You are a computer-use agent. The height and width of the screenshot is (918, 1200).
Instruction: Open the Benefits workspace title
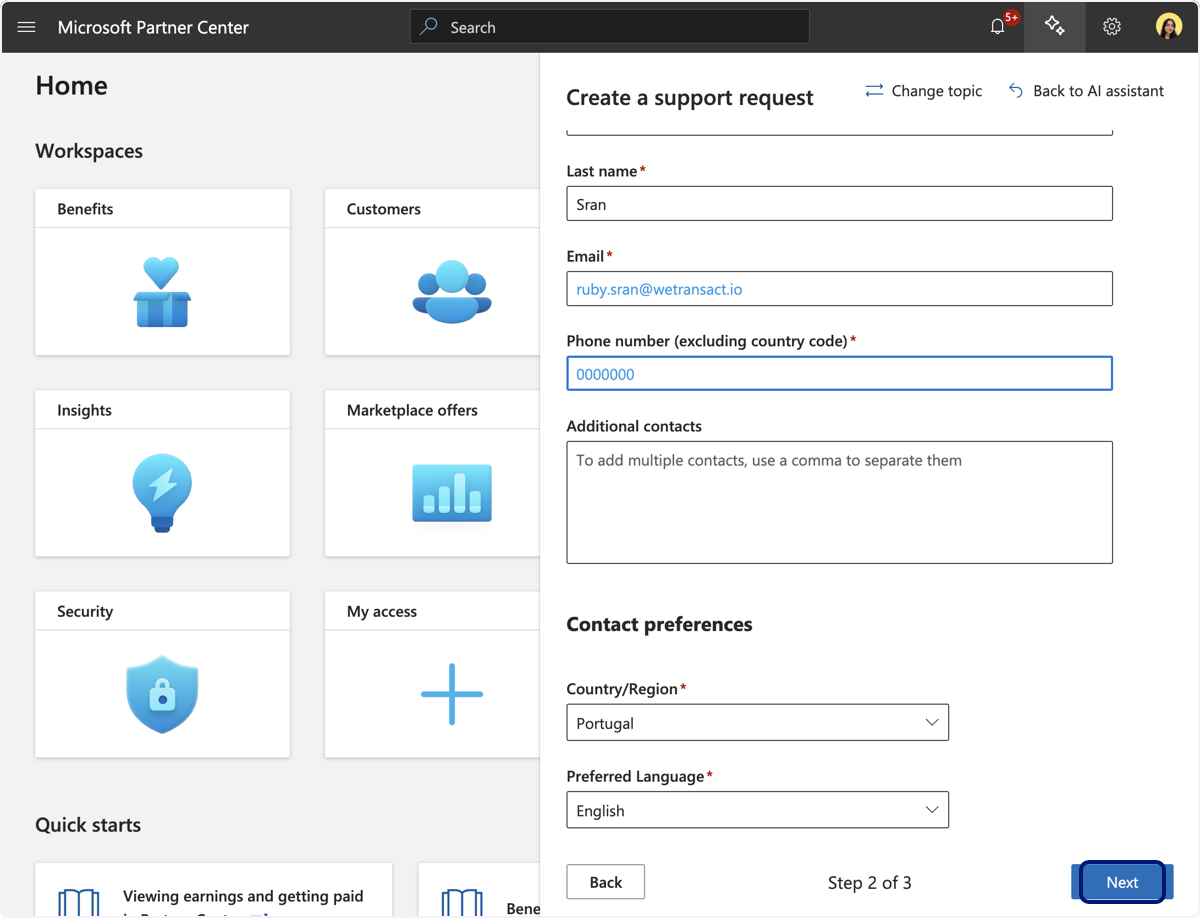pos(85,209)
